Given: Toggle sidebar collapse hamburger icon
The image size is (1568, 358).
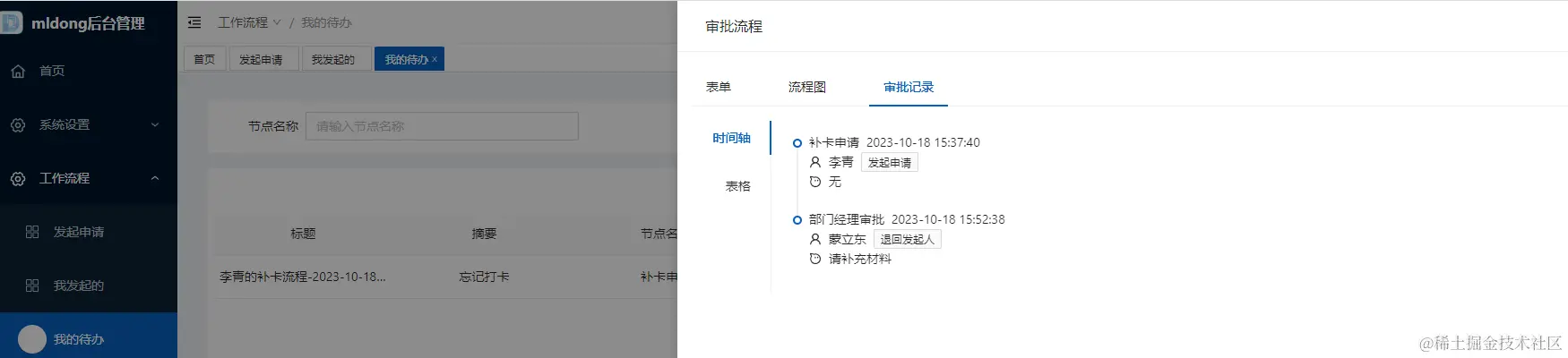Looking at the screenshot, I should click(194, 22).
